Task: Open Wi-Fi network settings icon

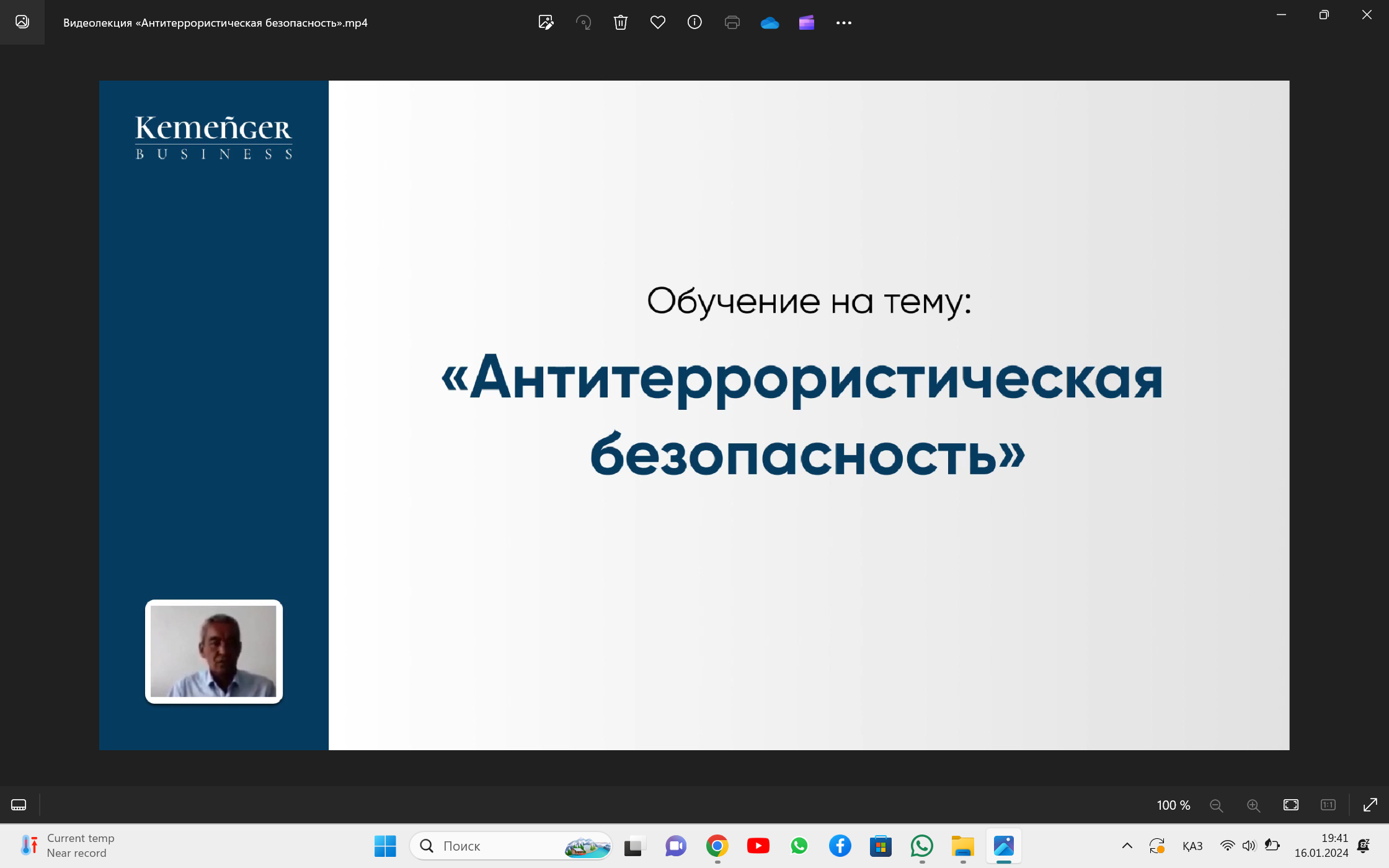Action: (x=1227, y=846)
